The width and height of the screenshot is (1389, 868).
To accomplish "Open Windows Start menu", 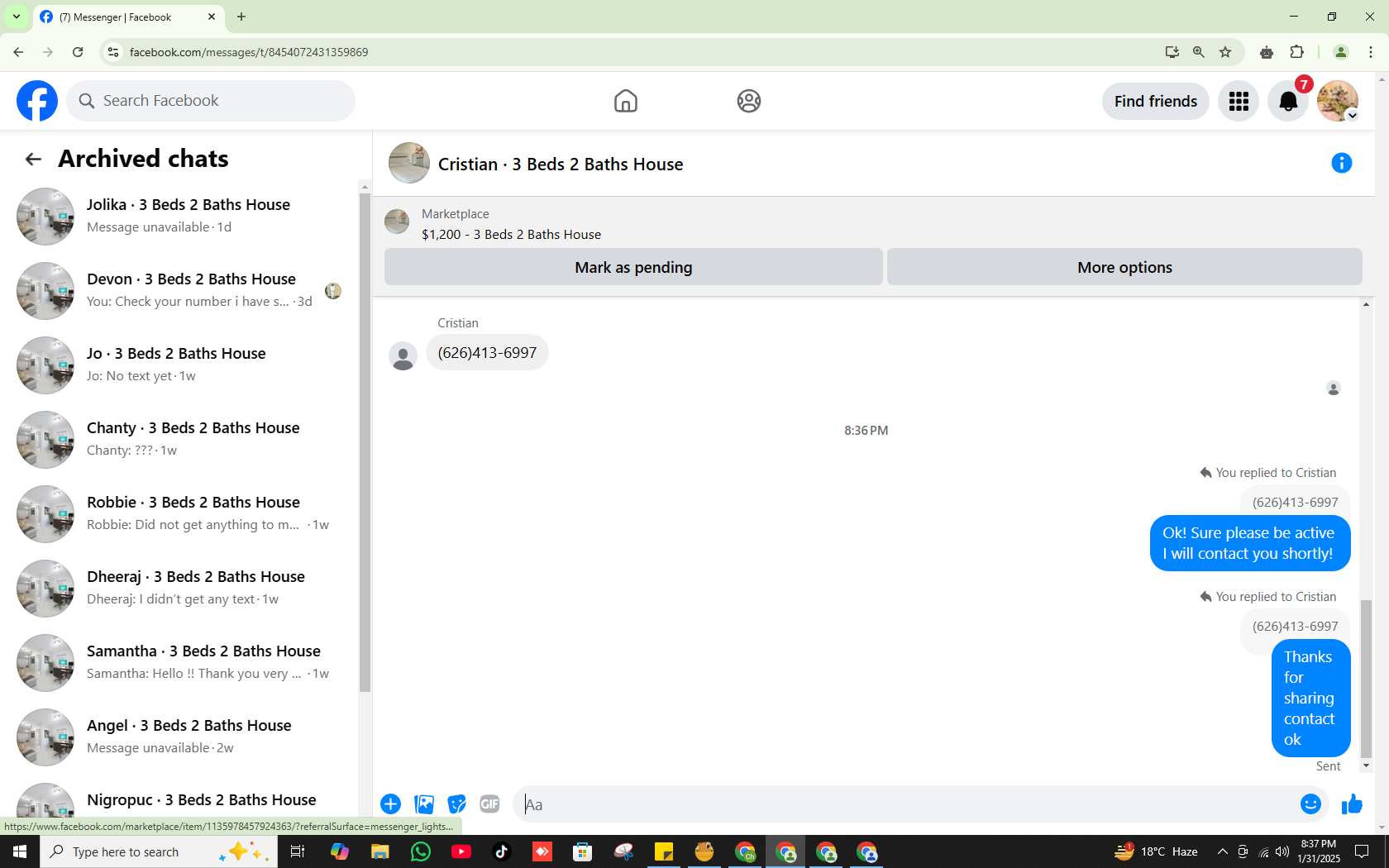I will tap(20, 851).
